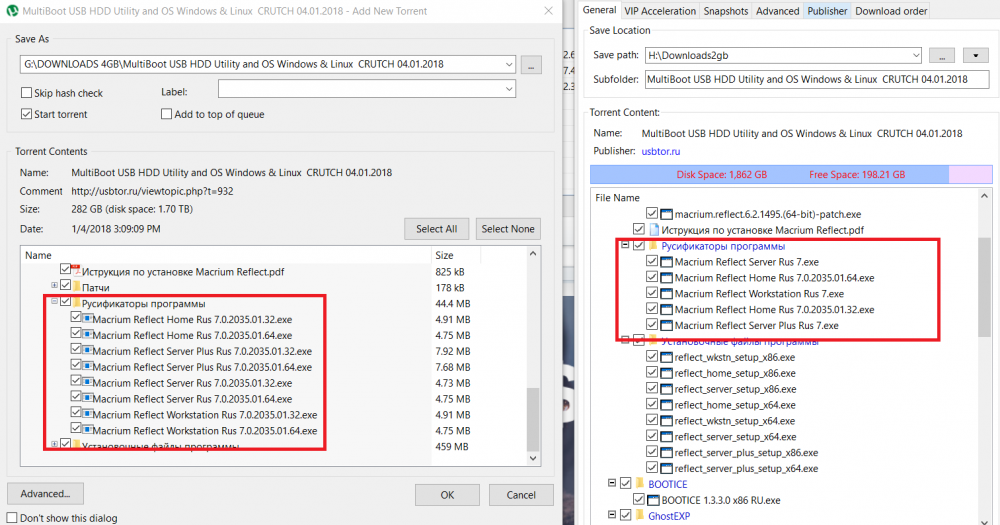
Task: Uncheck Macrium Reflect Home Rus 7.0.2035.01.64.exe in right panel
Action: tap(652, 277)
